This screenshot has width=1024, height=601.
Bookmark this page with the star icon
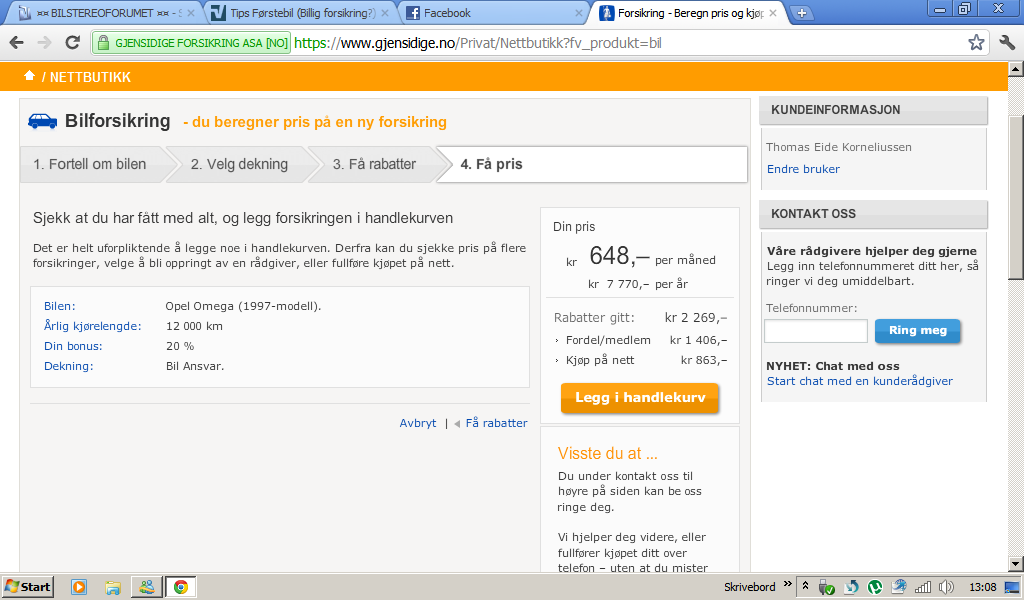[977, 43]
